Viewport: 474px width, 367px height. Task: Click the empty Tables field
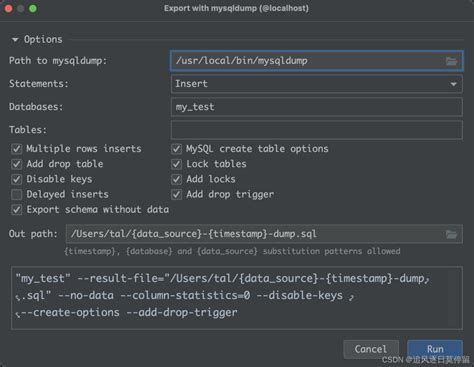click(317, 130)
